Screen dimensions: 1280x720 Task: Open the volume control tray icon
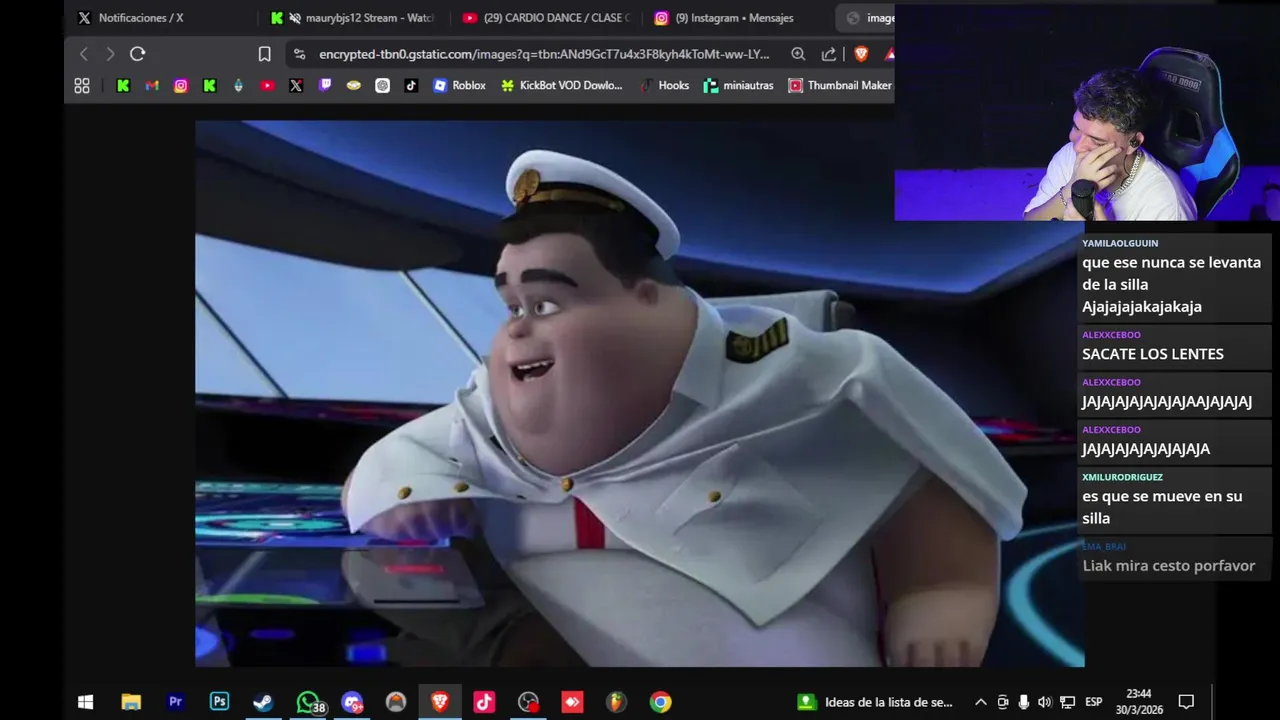1045,702
